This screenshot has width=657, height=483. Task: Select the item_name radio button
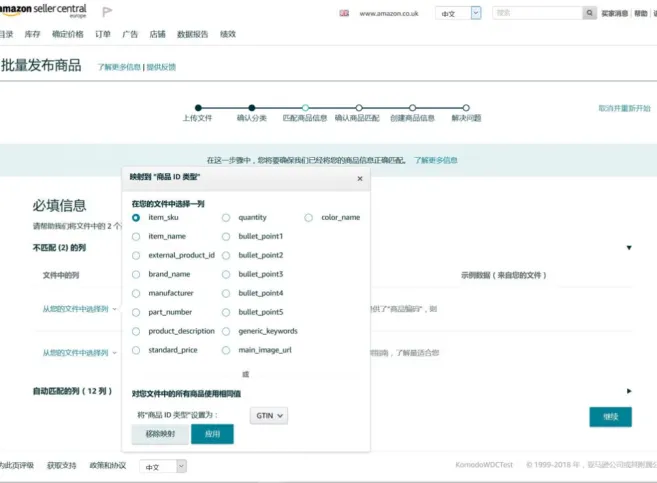(136, 237)
